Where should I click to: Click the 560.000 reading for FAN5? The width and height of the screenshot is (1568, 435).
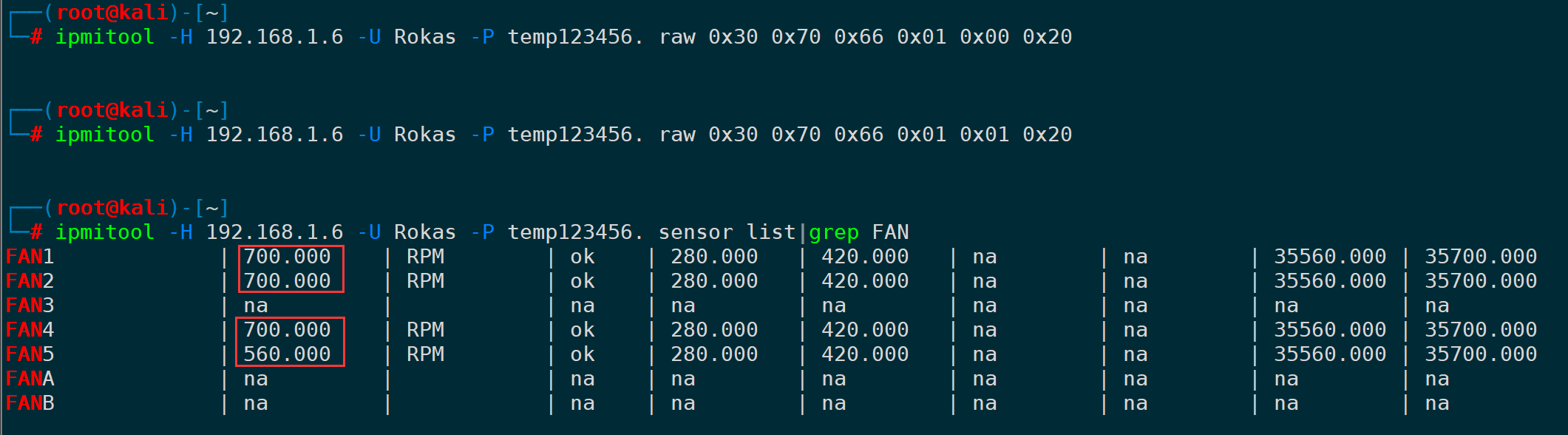tap(287, 354)
